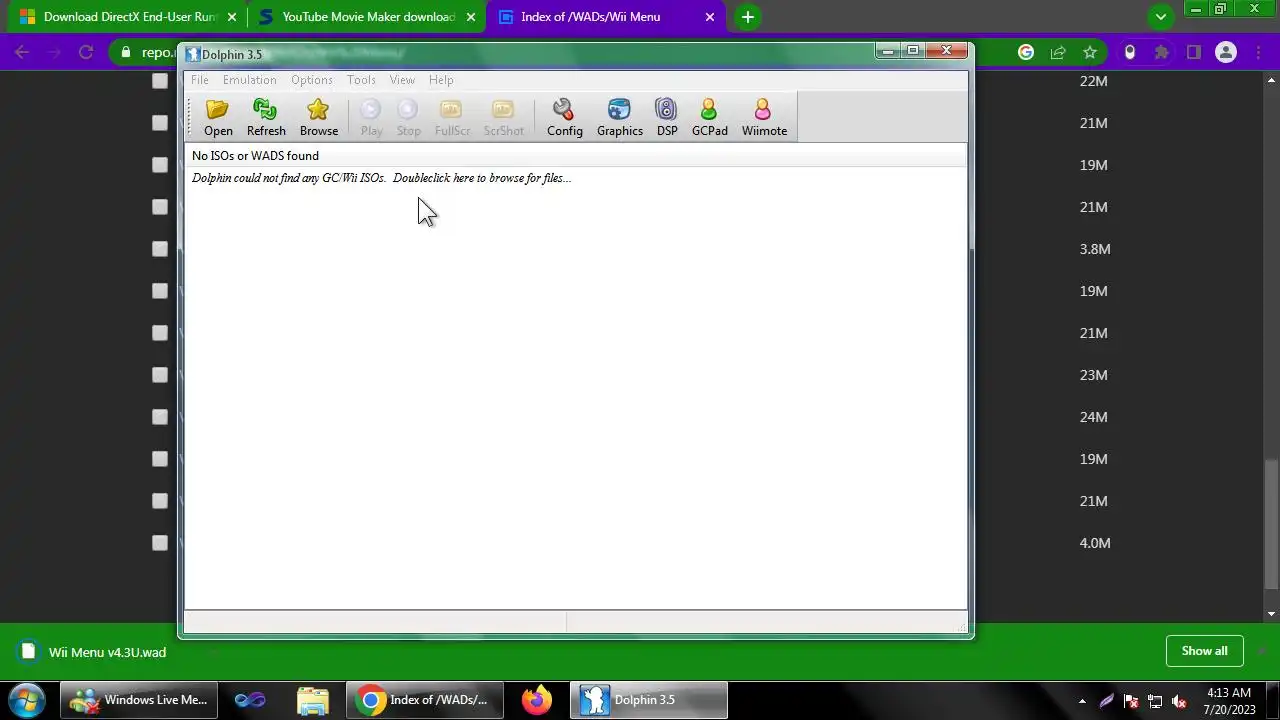This screenshot has width=1280, height=720.
Task: Show hidden system tray icons
Action: click(1083, 701)
